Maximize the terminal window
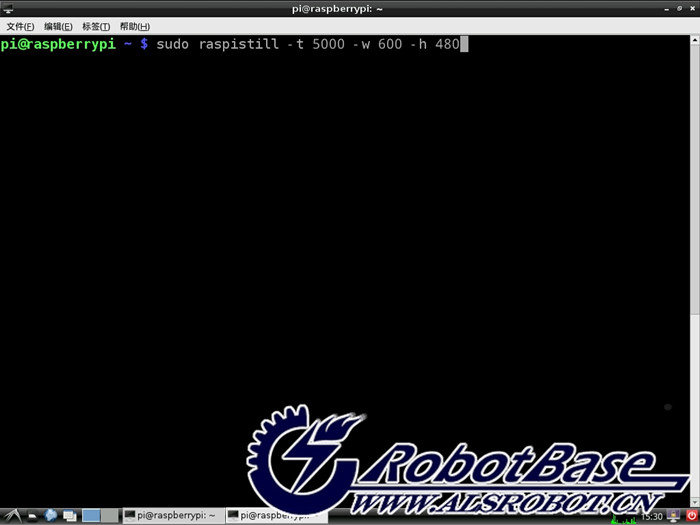This screenshot has width=700, height=525. 679,8
